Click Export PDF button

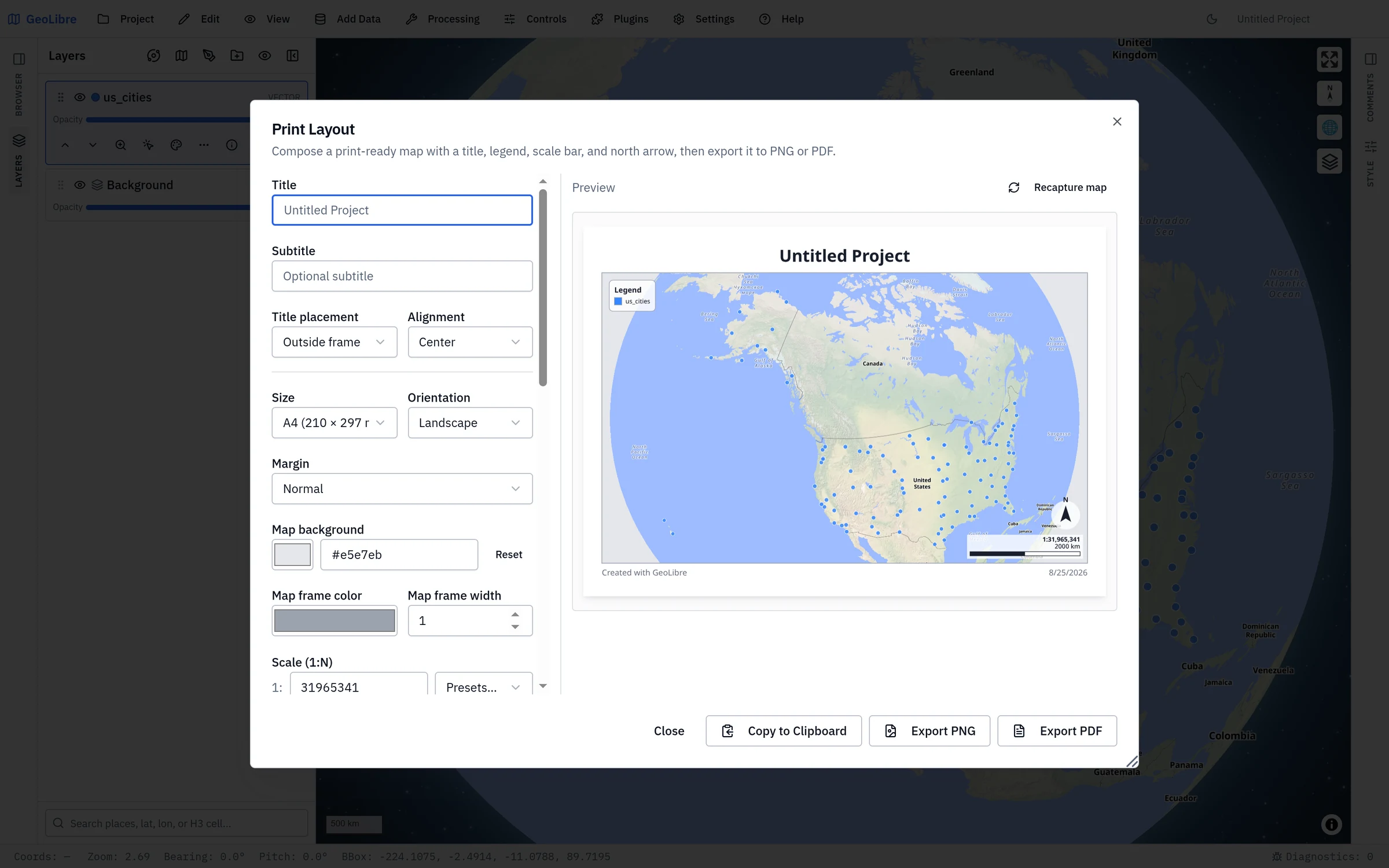tap(1057, 731)
